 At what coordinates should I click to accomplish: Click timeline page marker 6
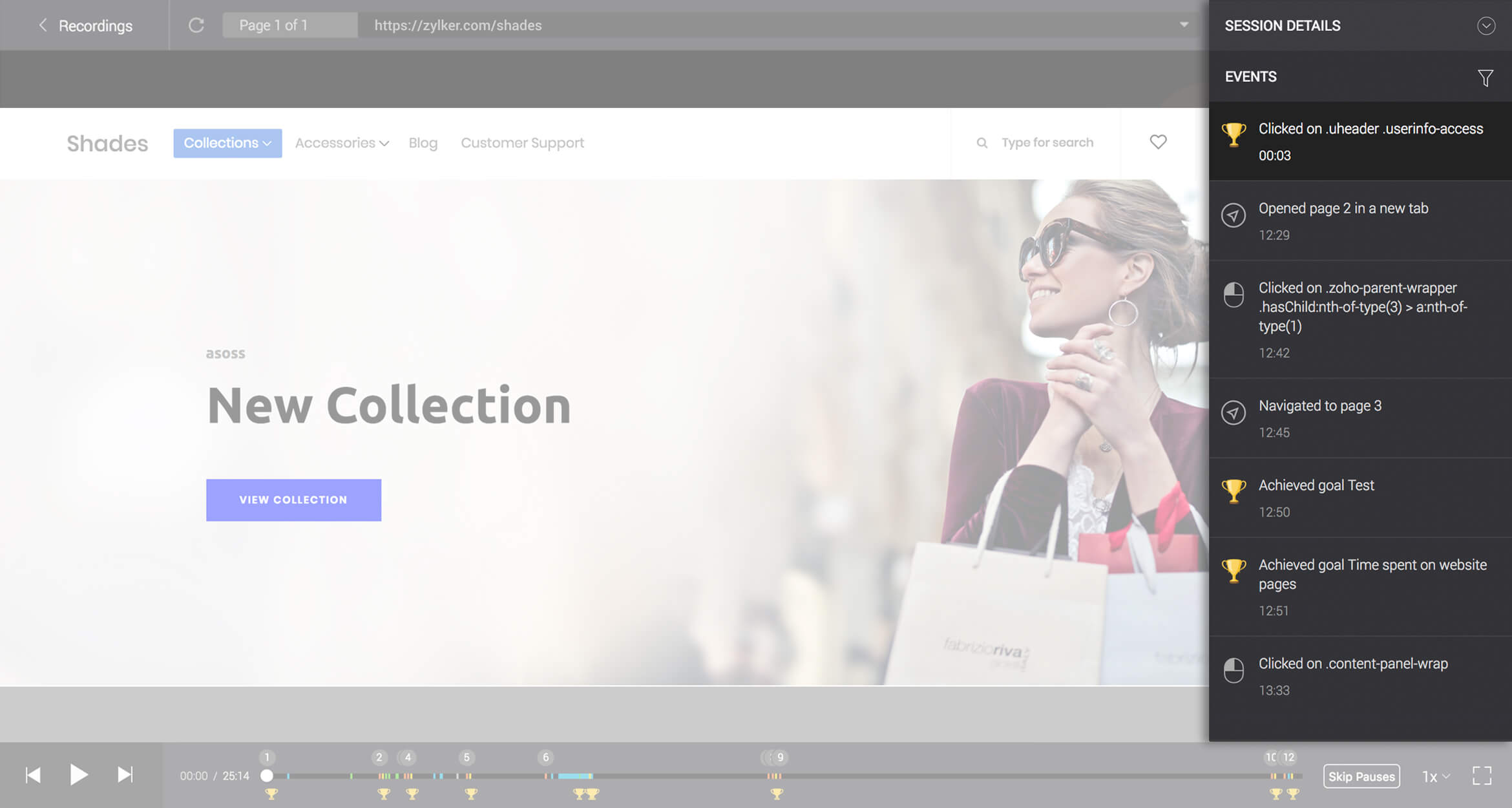[545, 757]
